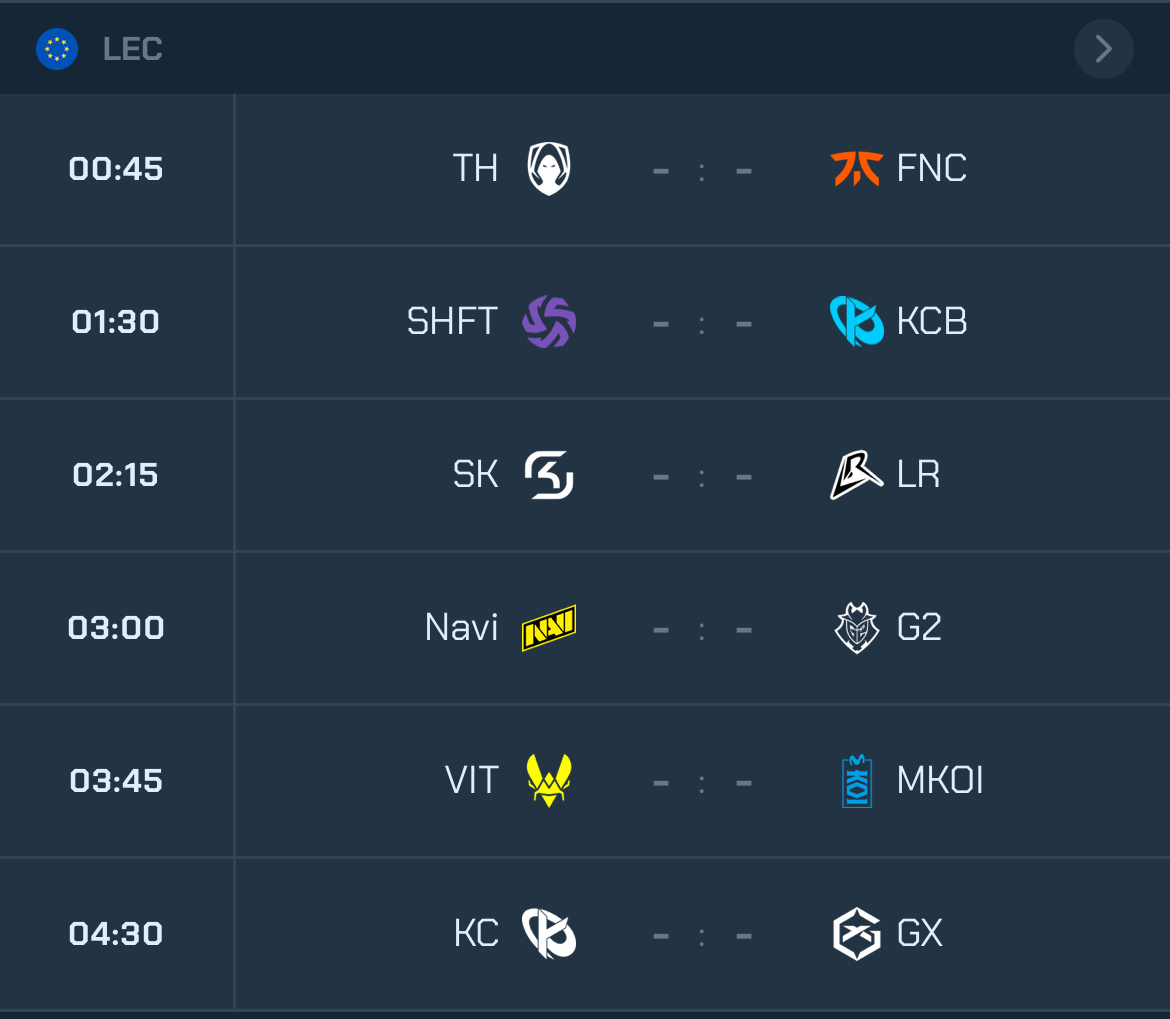Click the GIANTX hexagon logo
The width and height of the screenshot is (1170, 1019).
click(857, 934)
